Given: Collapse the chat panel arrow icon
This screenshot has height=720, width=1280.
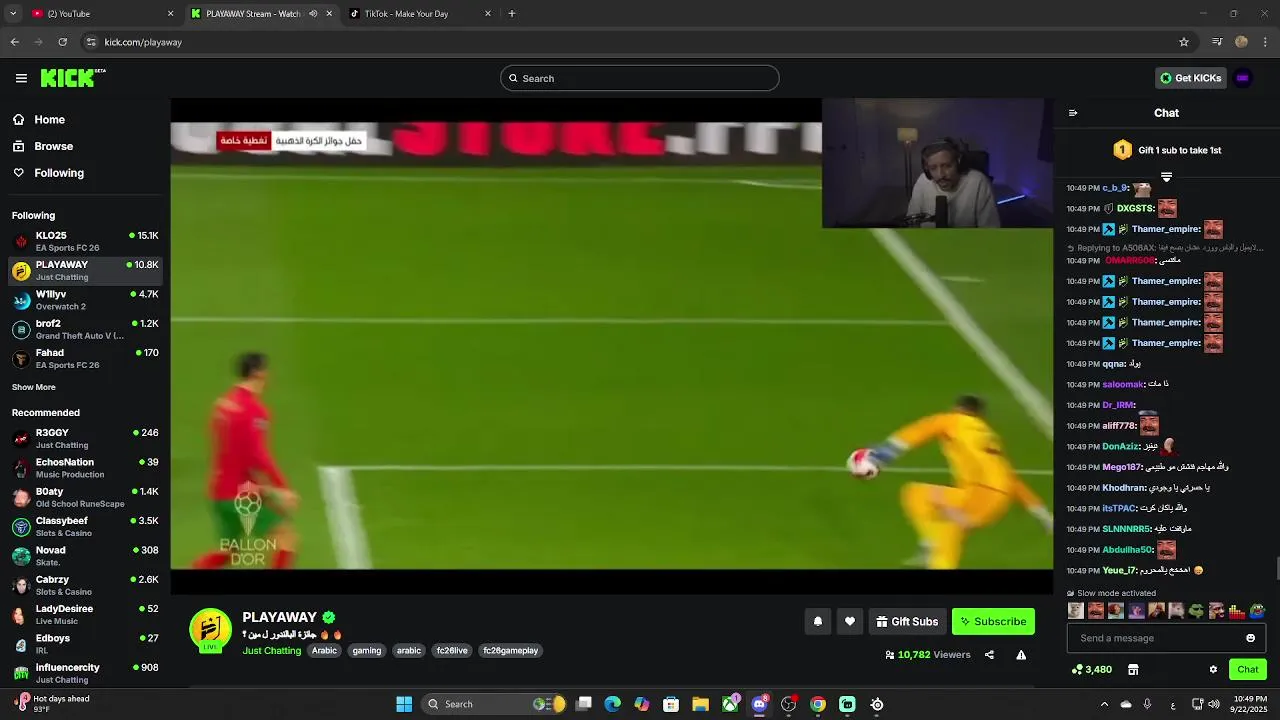Looking at the screenshot, I should point(1073,113).
